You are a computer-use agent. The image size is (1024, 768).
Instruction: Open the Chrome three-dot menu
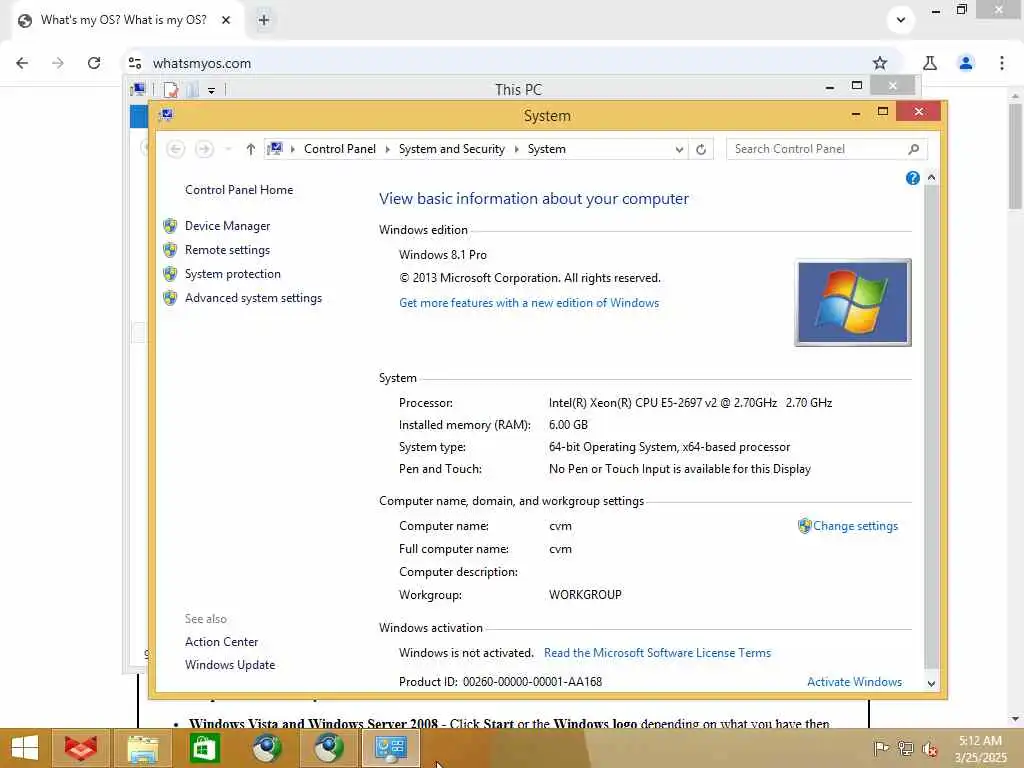[1002, 63]
